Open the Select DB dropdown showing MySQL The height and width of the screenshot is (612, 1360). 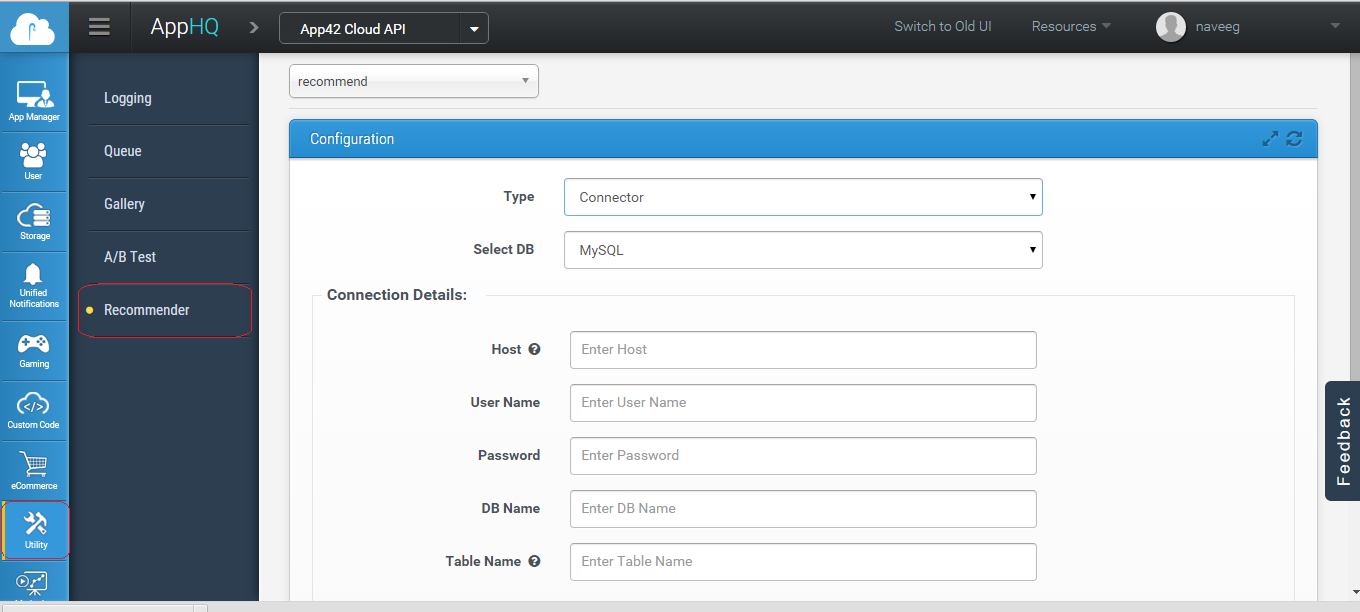pos(803,250)
